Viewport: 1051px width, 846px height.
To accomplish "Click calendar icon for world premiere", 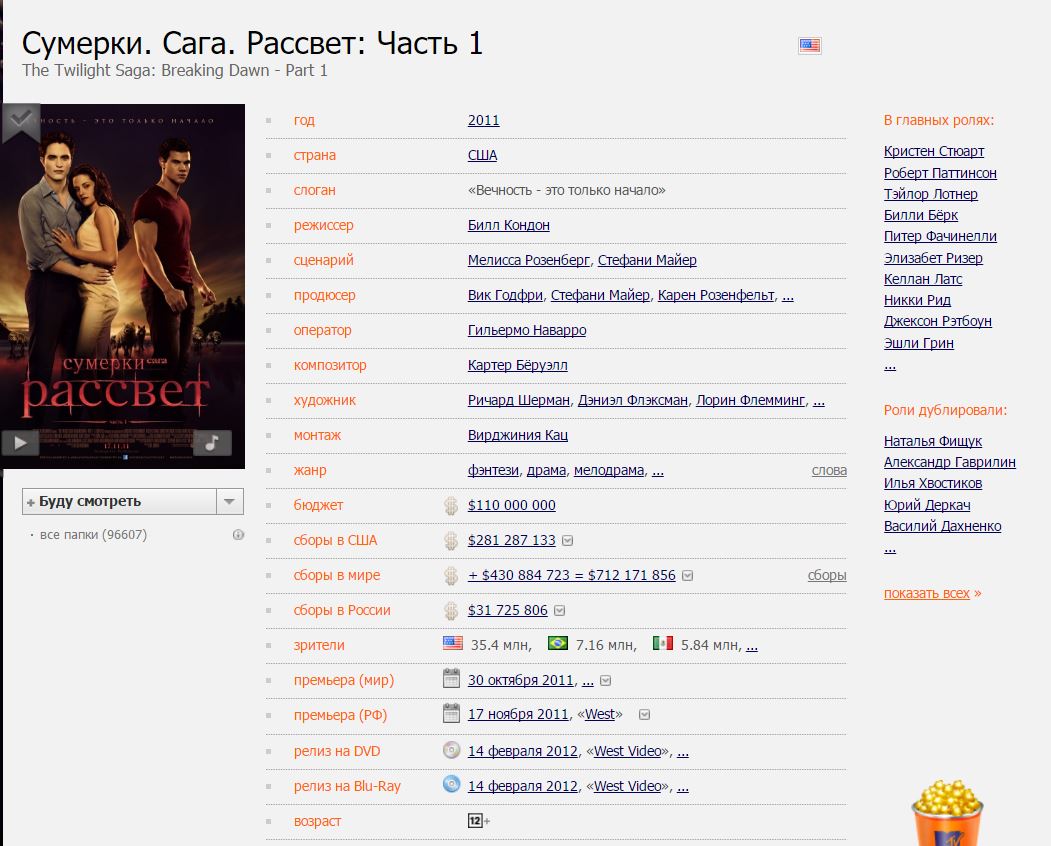I will [452, 678].
